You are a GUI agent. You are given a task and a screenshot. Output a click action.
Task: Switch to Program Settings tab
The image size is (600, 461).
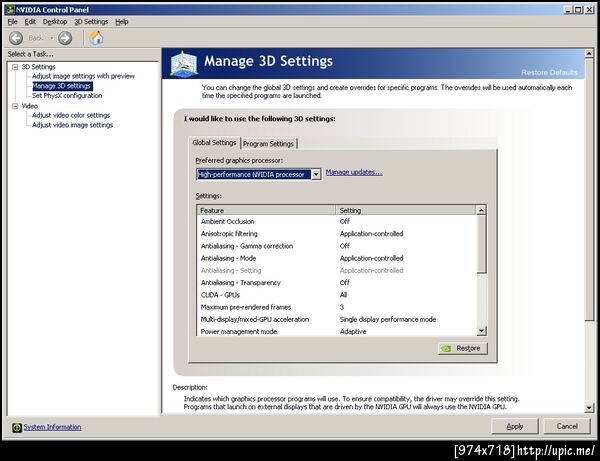pos(268,144)
